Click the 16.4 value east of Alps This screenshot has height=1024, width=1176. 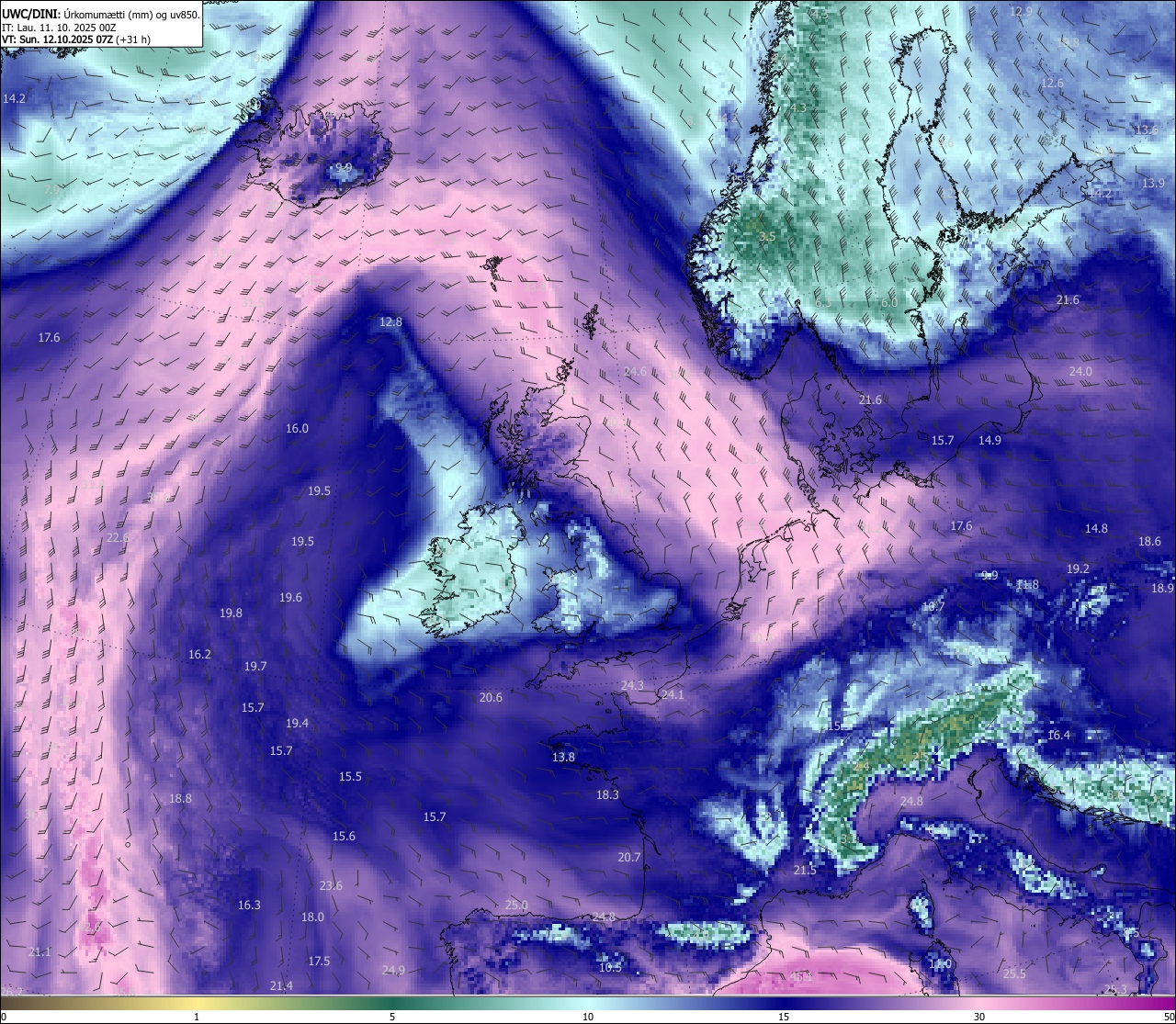tap(1058, 736)
